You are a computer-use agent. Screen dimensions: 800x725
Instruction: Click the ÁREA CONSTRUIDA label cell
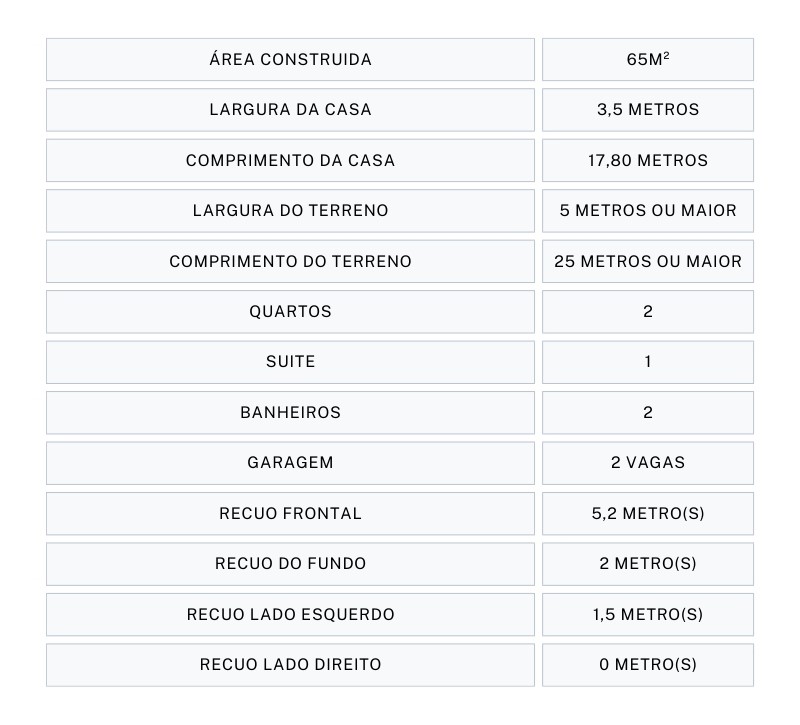(290, 59)
